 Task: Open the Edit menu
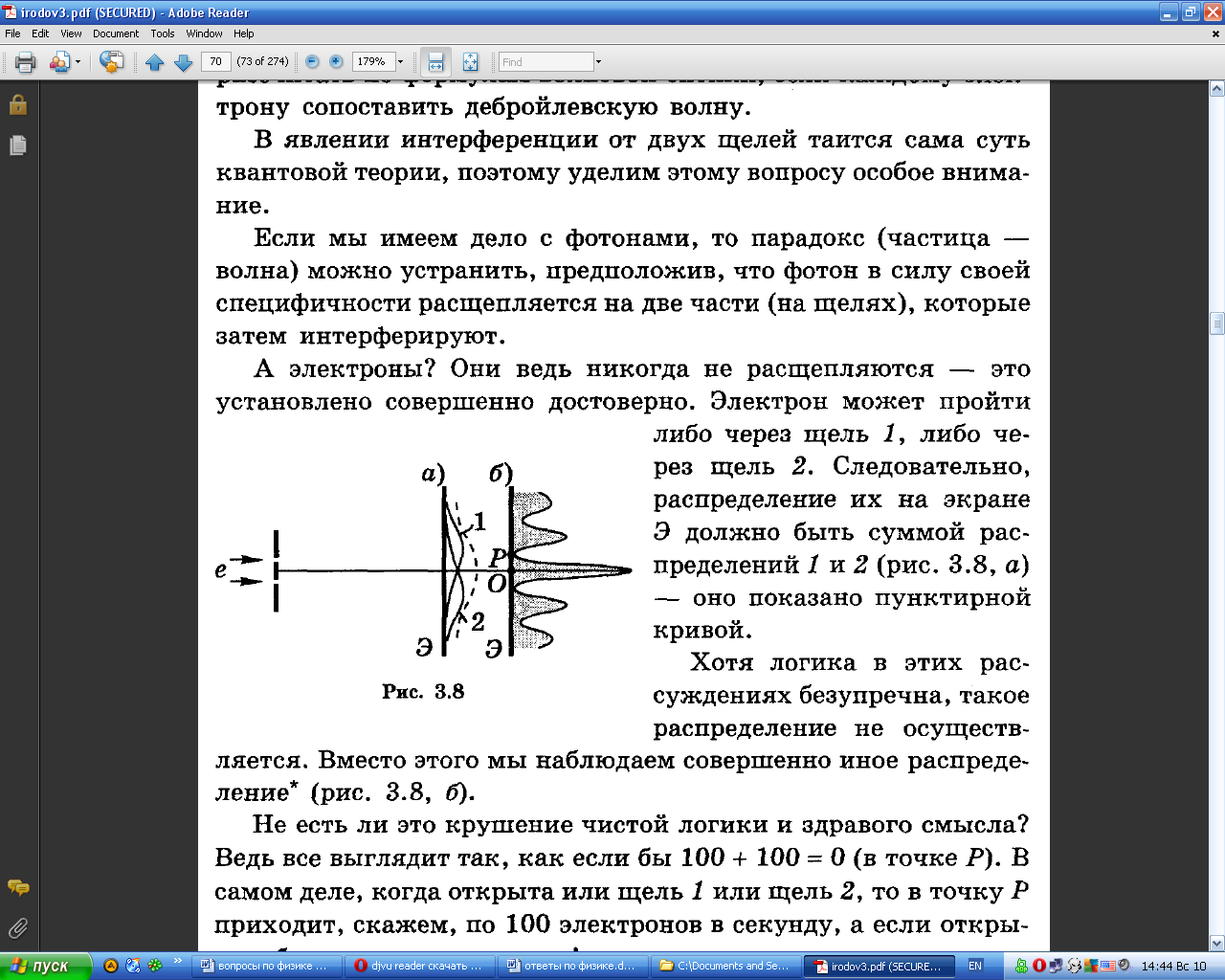tap(40, 33)
